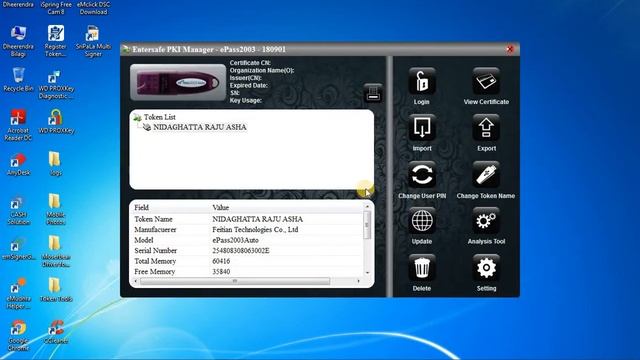The width and height of the screenshot is (640, 360).
Task: Click the Import icon
Action: coord(422,128)
